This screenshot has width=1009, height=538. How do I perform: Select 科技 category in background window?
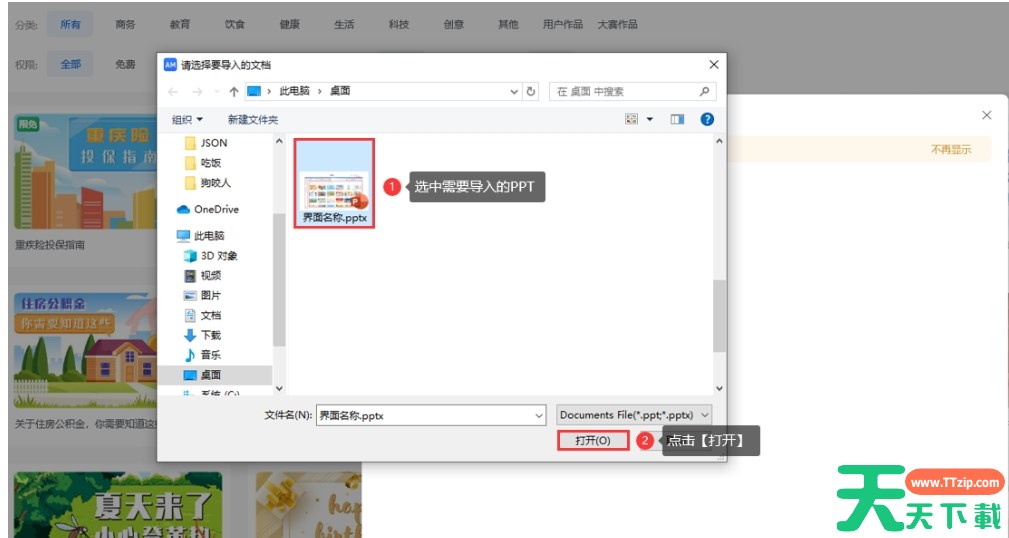coord(398,24)
